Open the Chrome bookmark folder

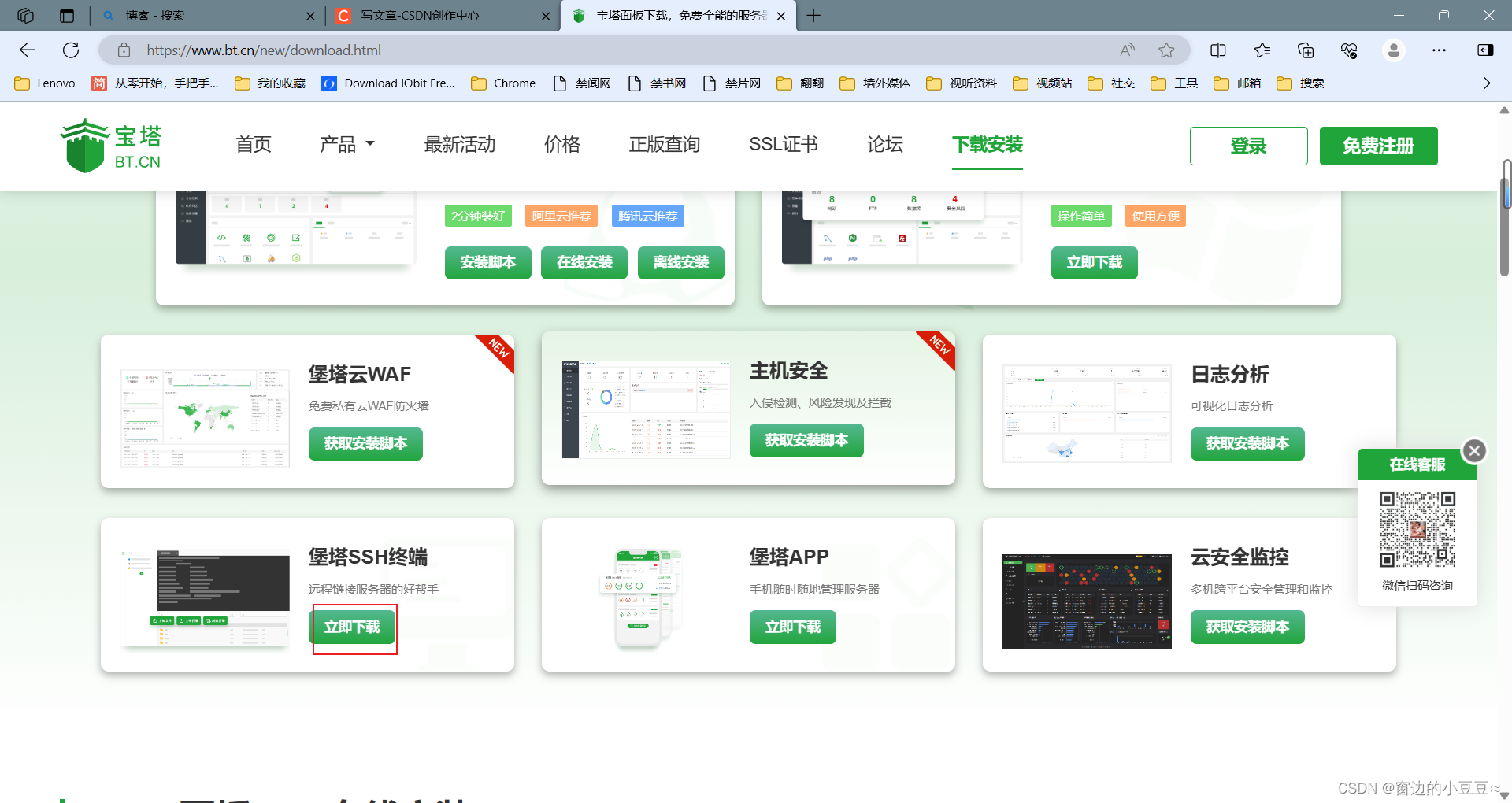point(503,83)
